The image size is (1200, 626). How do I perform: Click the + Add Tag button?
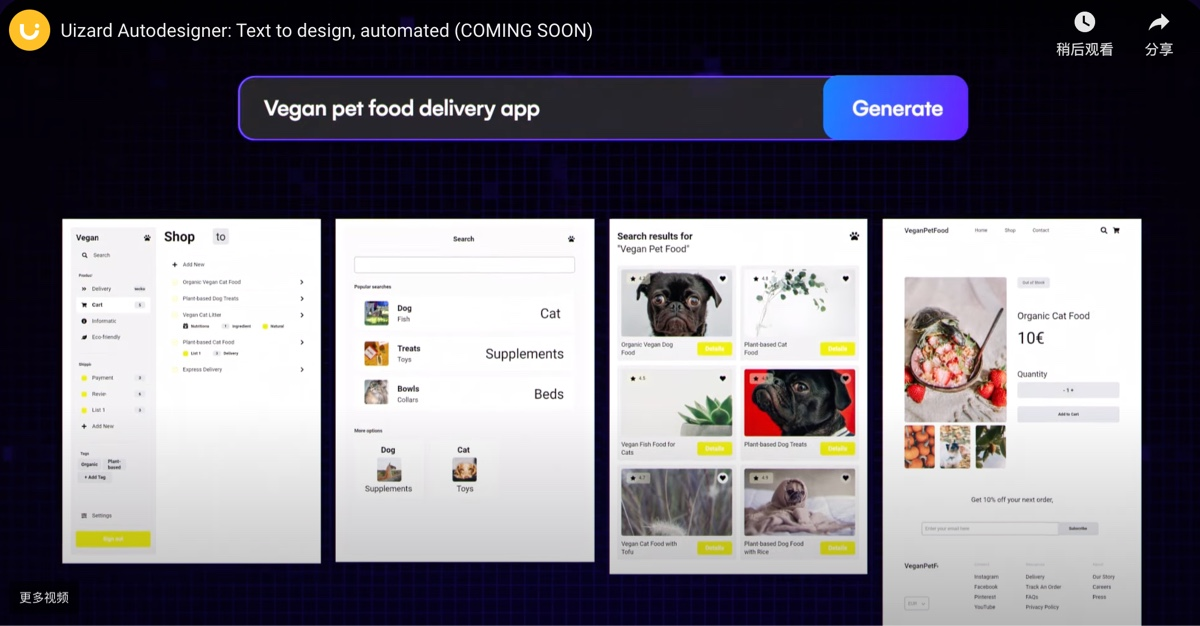pyautogui.click(x=95, y=477)
